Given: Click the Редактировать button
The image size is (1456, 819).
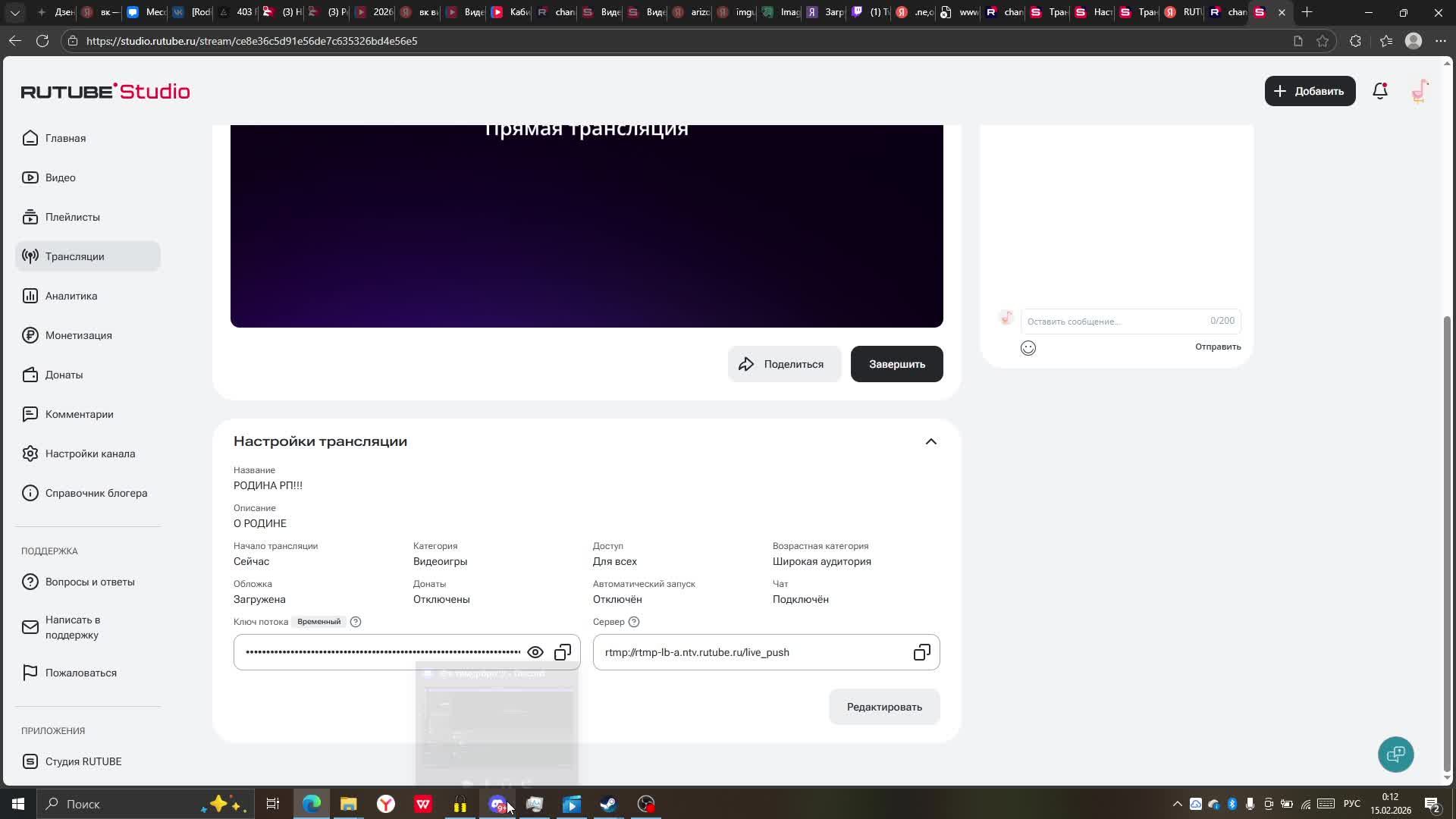Looking at the screenshot, I should pyautogui.click(x=883, y=707).
